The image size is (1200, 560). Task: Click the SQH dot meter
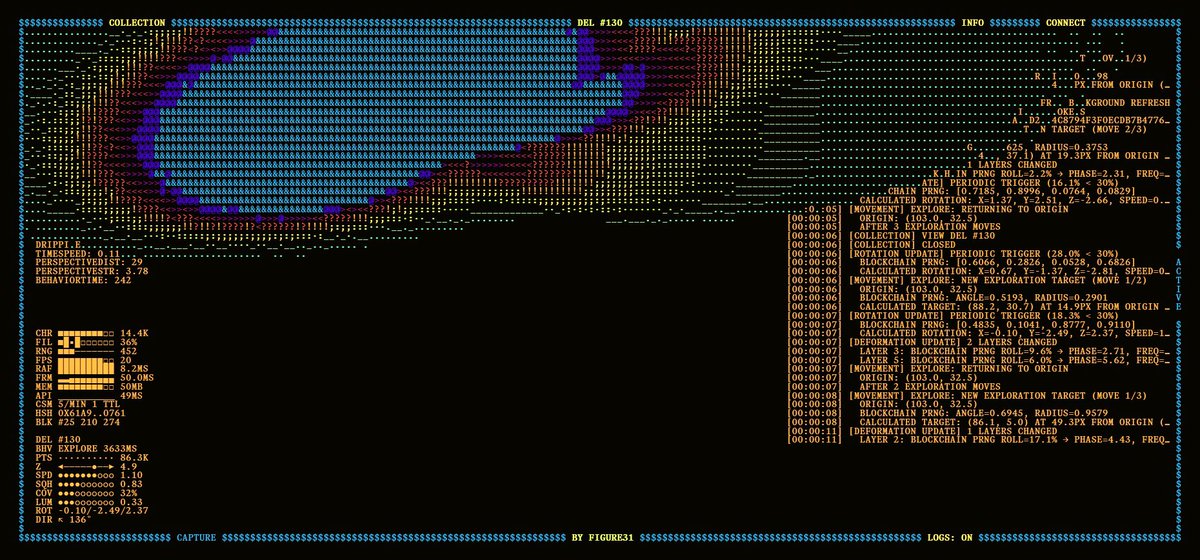(85, 484)
